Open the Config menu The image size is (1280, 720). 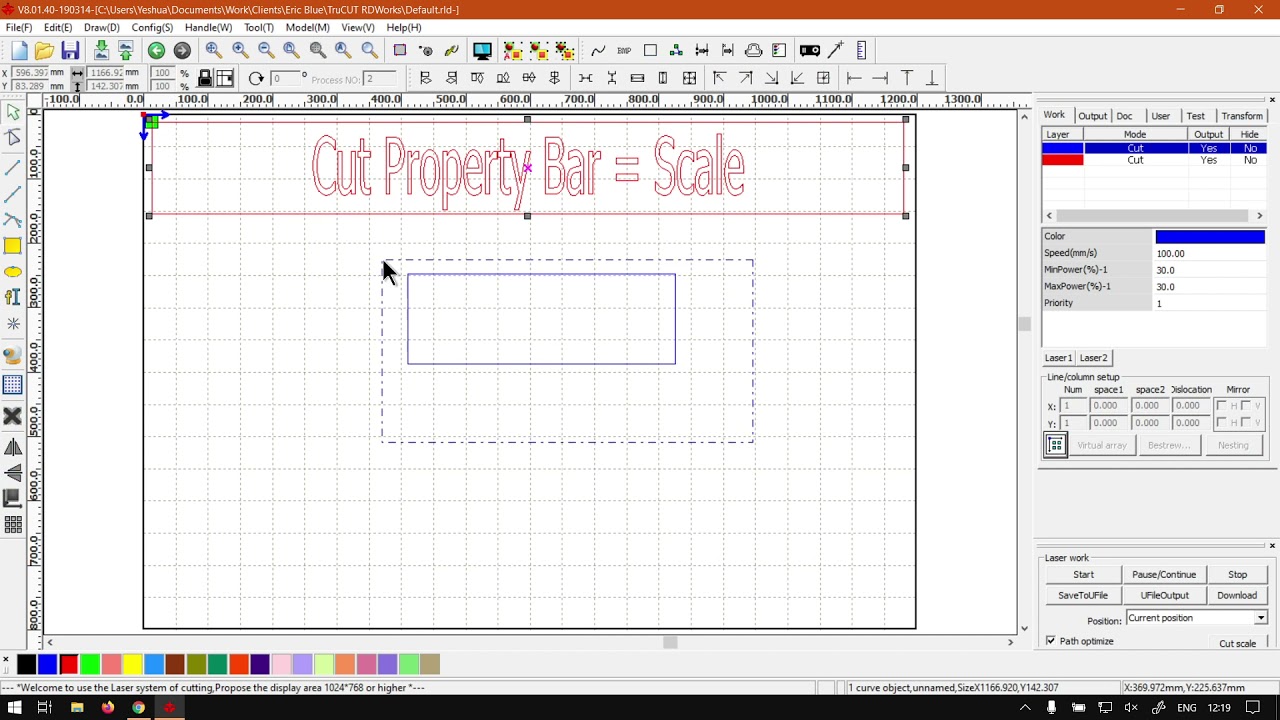tap(152, 28)
